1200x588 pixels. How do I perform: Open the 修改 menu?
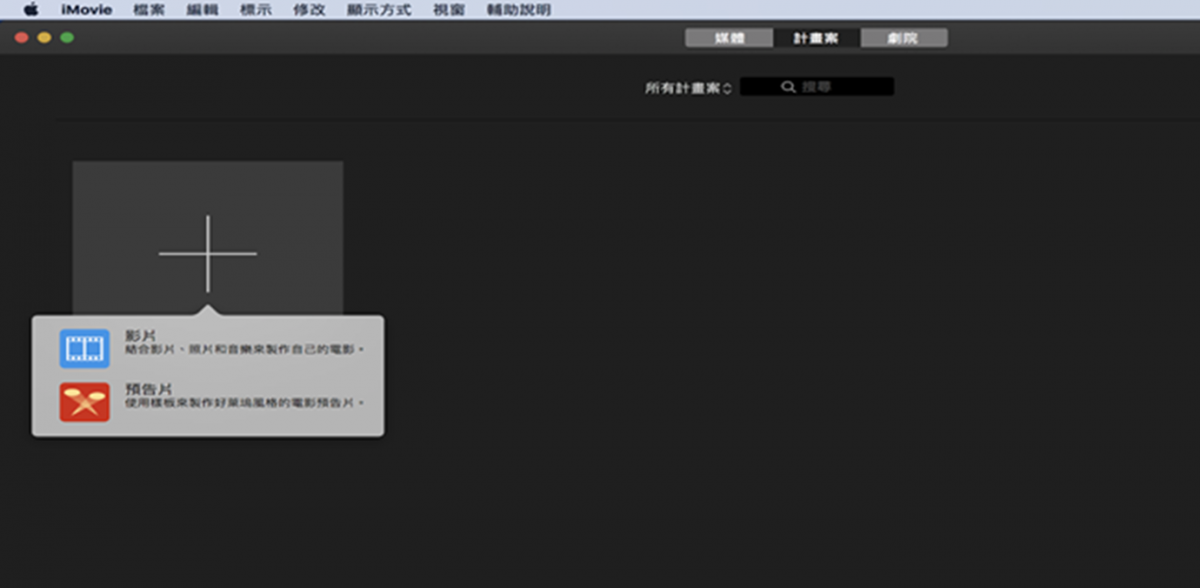pos(309,10)
